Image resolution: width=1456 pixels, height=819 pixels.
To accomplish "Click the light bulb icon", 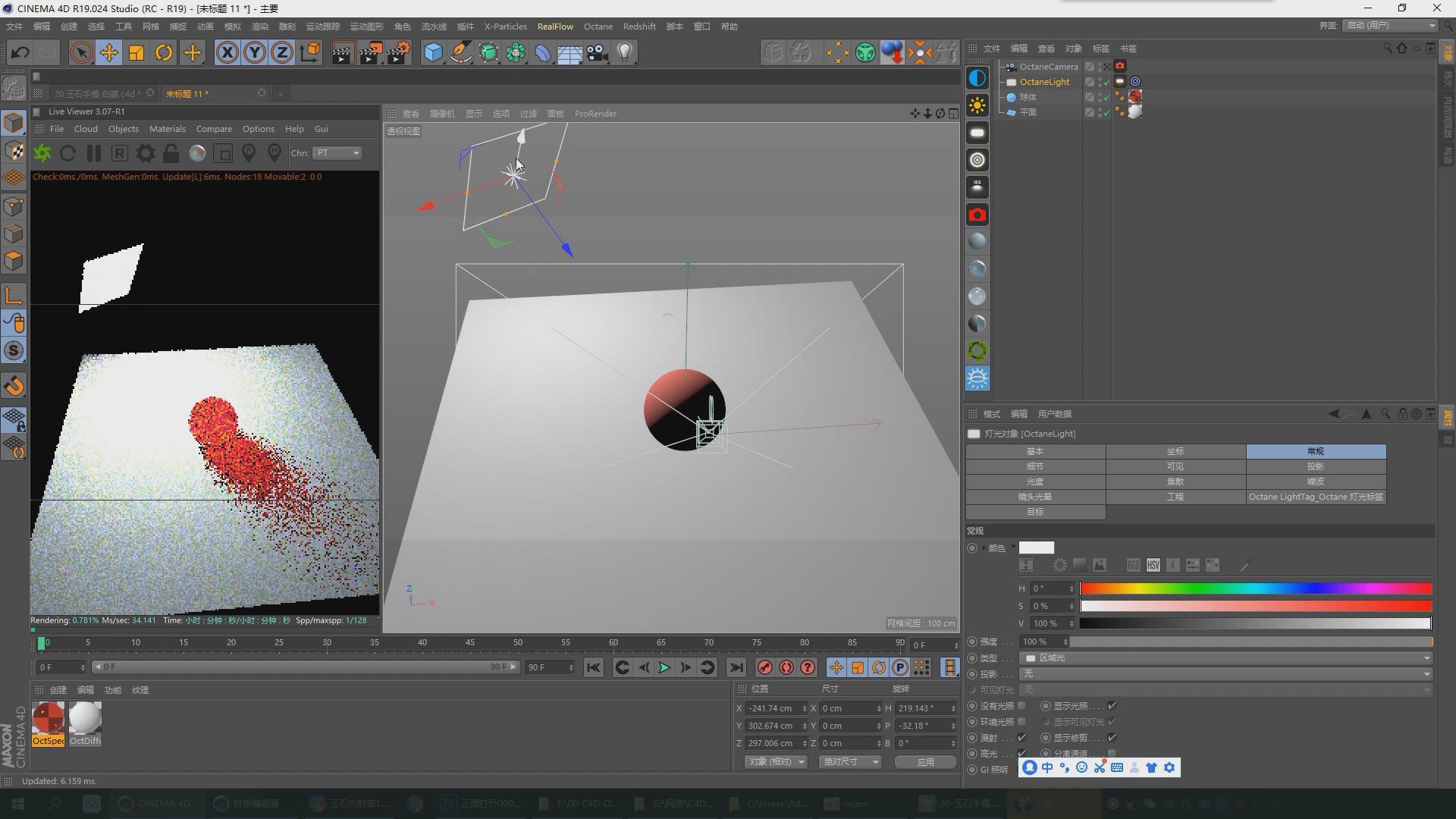I will (x=625, y=52).
